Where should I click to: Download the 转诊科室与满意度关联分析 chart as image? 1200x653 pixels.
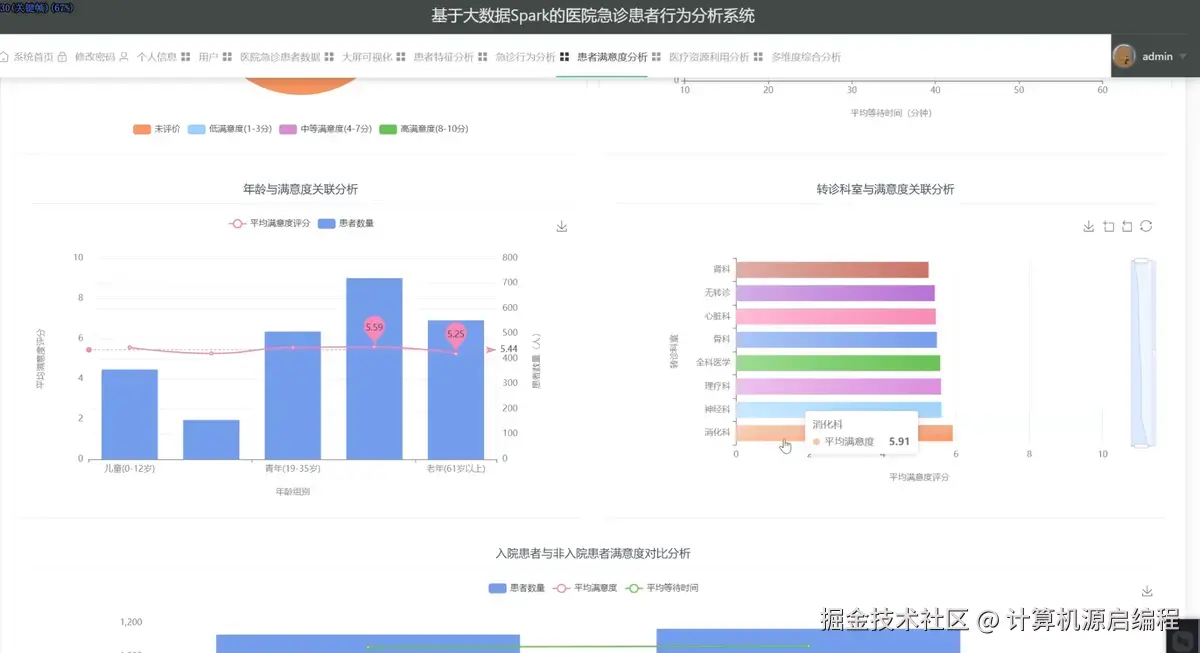1088,226
